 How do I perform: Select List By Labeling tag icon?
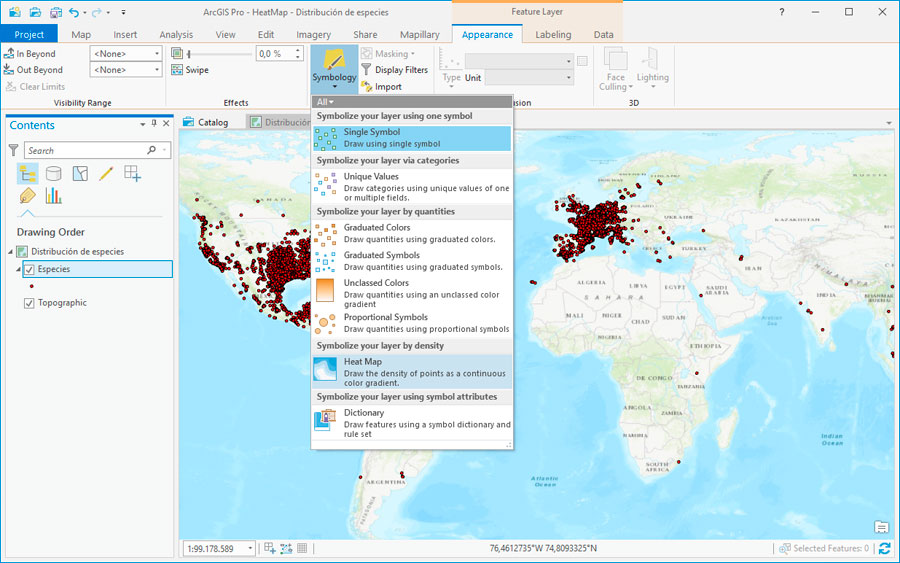click(27, 196)
